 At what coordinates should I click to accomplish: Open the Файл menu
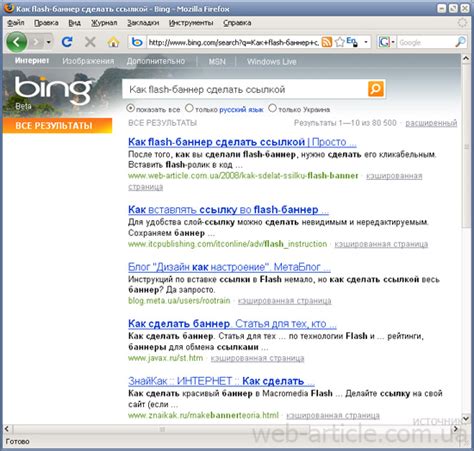(x=16, y=23)
